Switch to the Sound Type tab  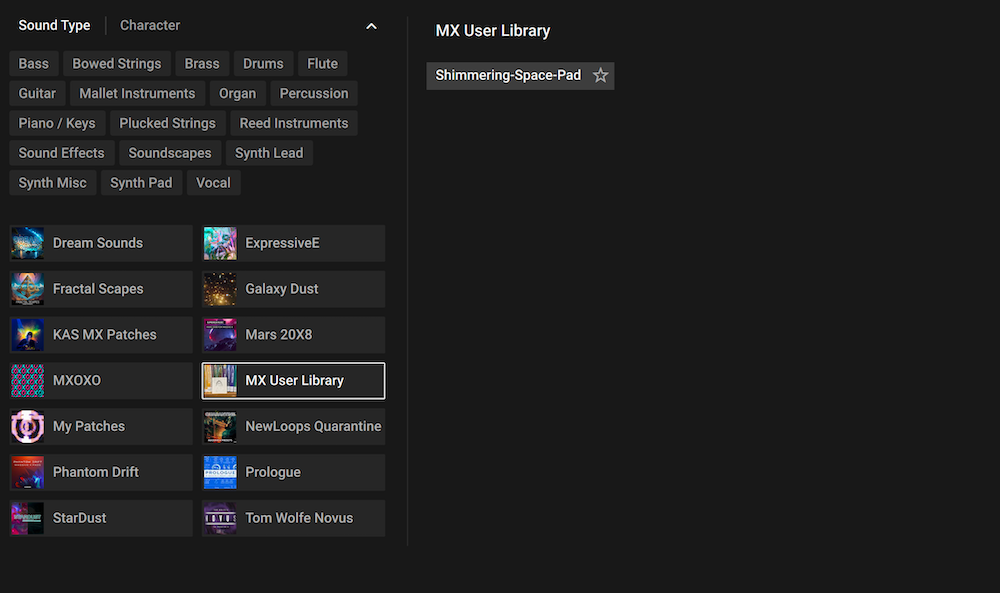pos(54,26)
